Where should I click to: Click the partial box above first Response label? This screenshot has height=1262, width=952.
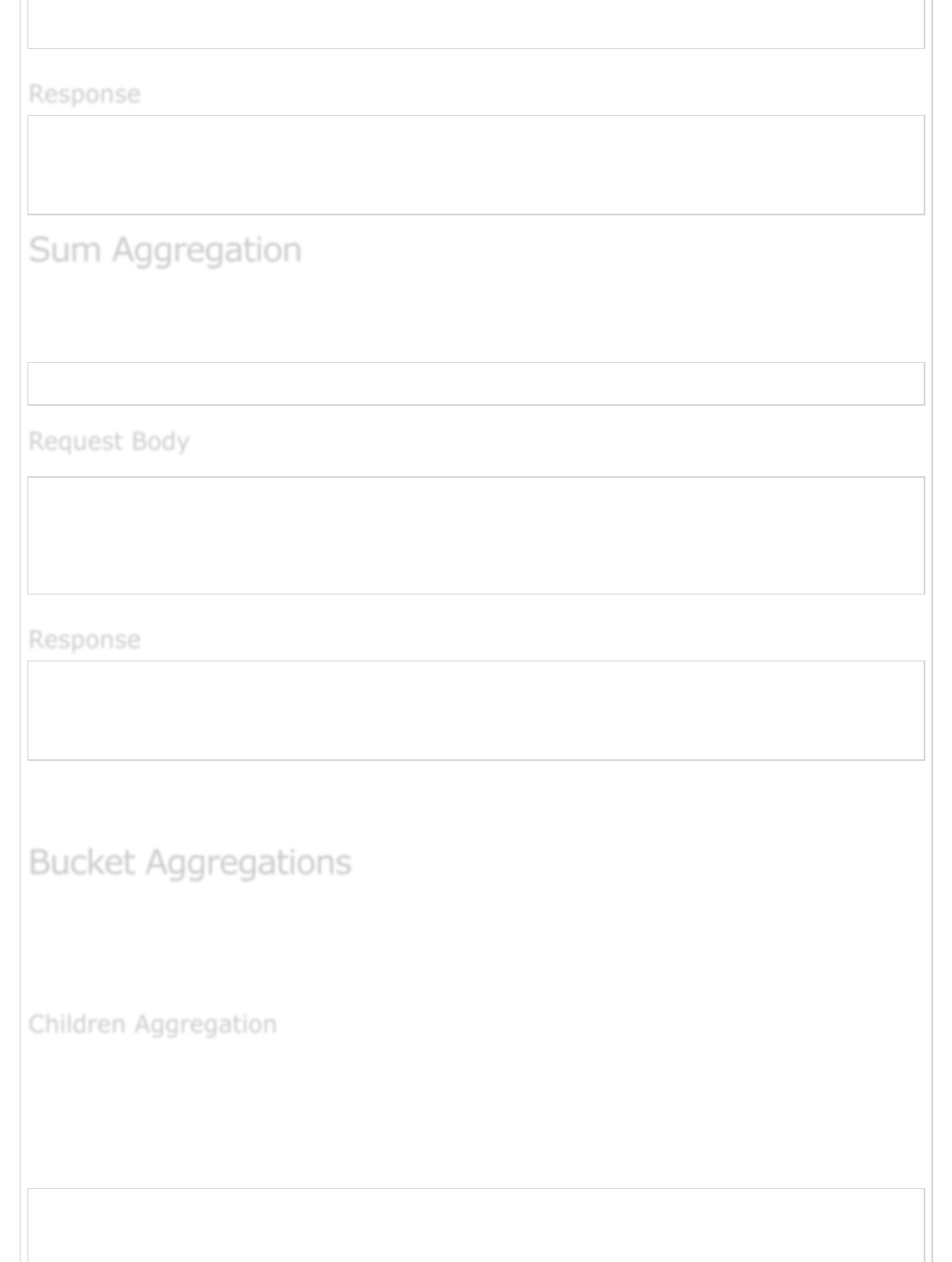click(475, 26)
